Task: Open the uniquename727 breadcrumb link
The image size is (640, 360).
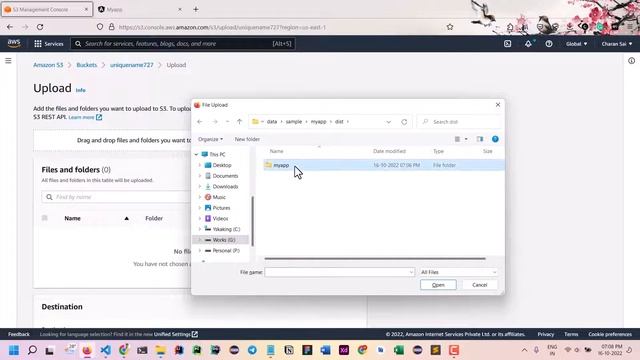Action: tap(131, 65)
